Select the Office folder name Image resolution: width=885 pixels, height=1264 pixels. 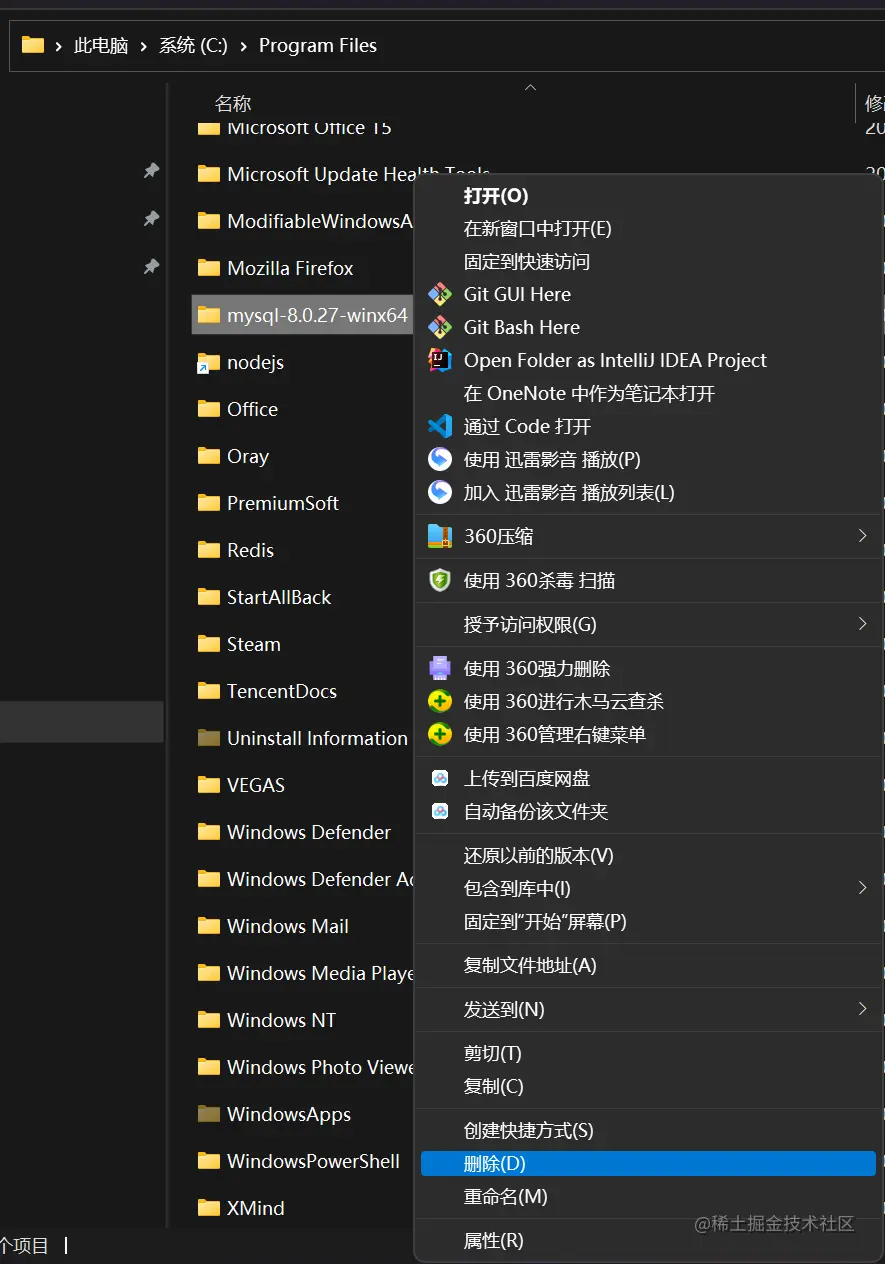253,409
